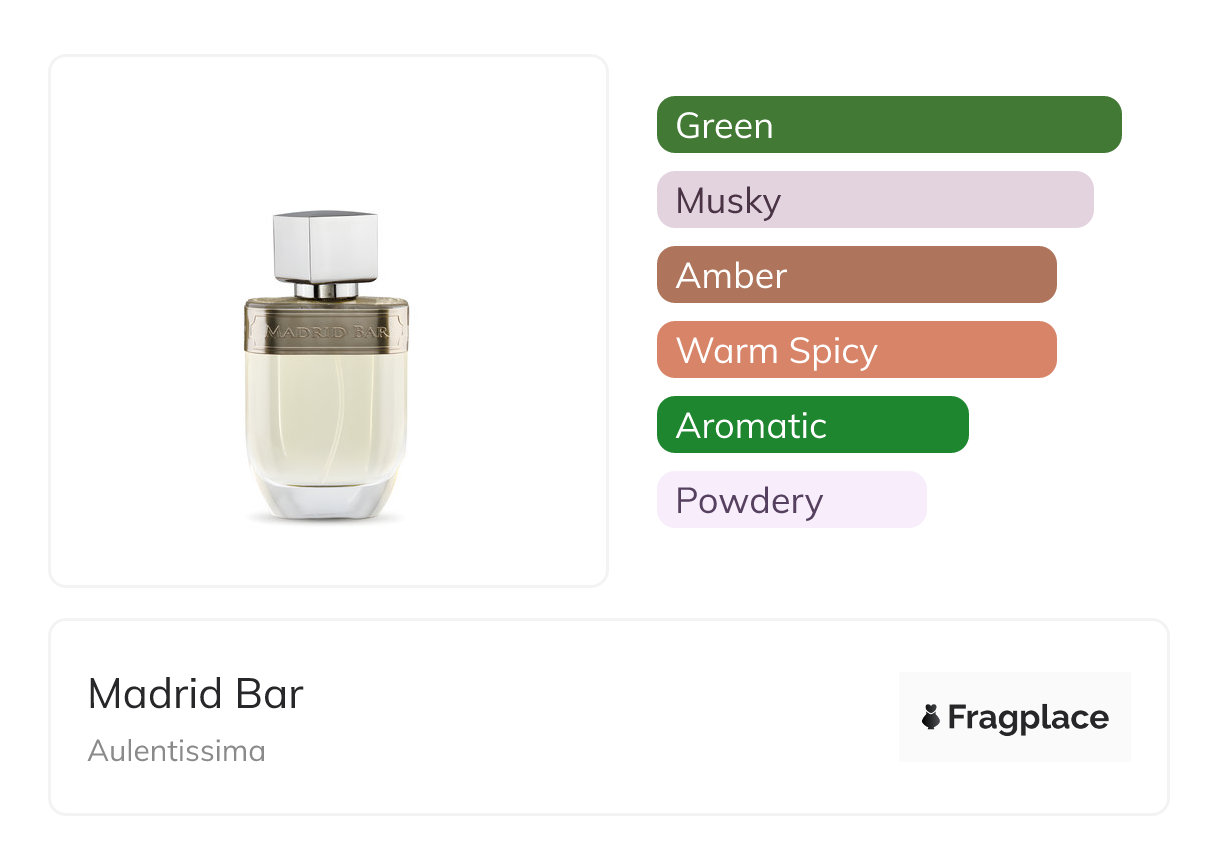
Task: Open the Aulentissima brand name link
Action: 177,750
